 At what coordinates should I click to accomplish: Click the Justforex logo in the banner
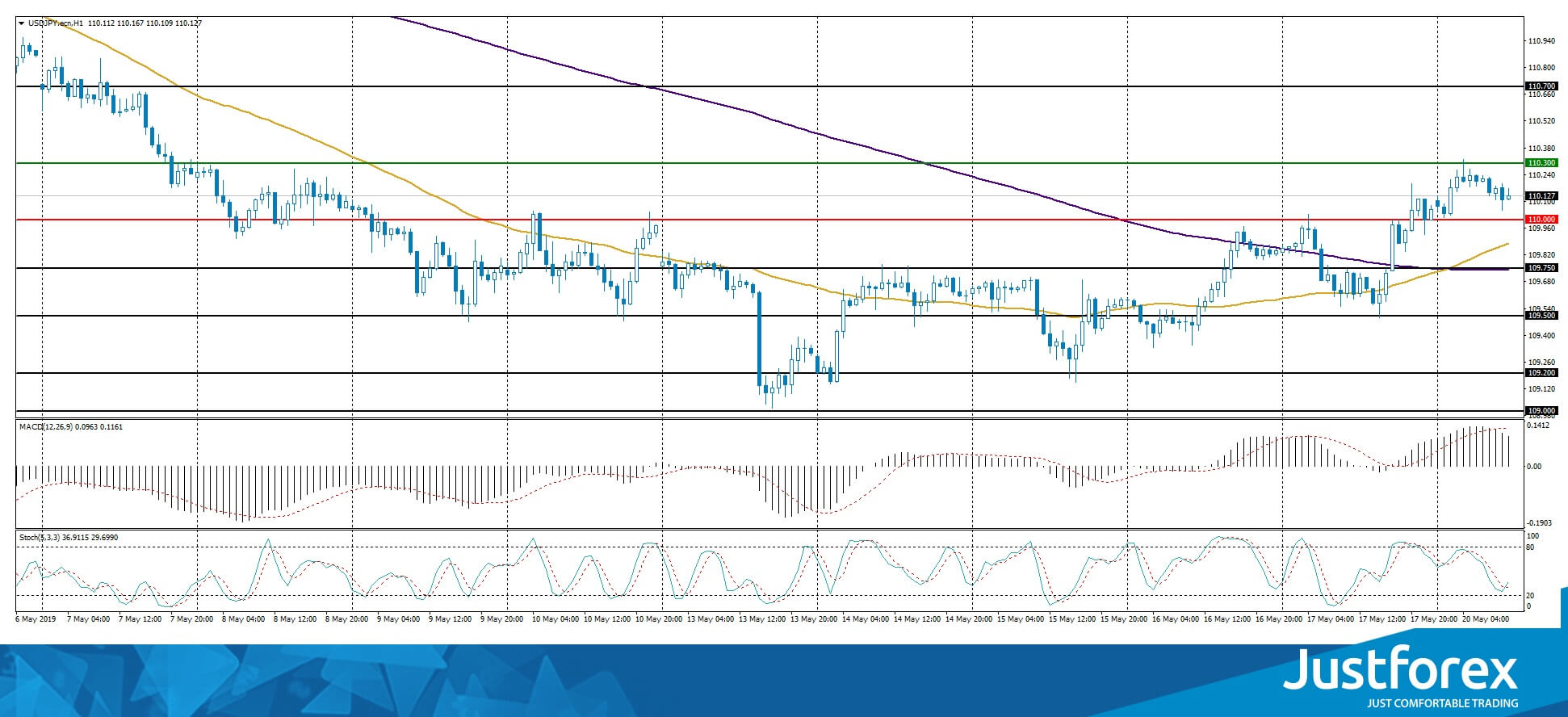click(1401, 677)
